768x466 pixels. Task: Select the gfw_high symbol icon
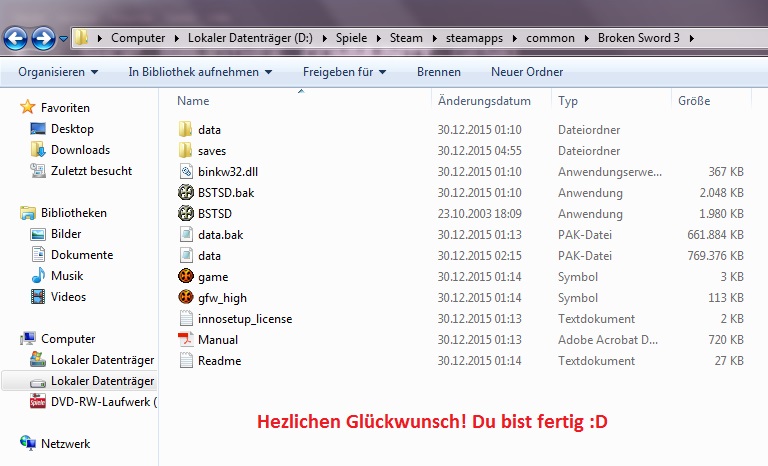pos(186,297)
